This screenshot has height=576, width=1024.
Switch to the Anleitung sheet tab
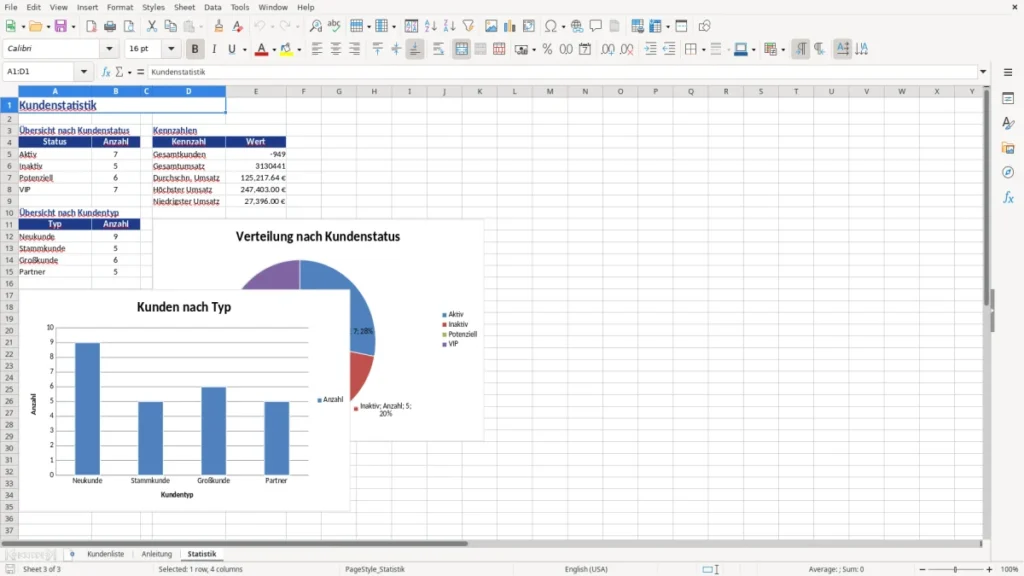(x=157, y=554)
